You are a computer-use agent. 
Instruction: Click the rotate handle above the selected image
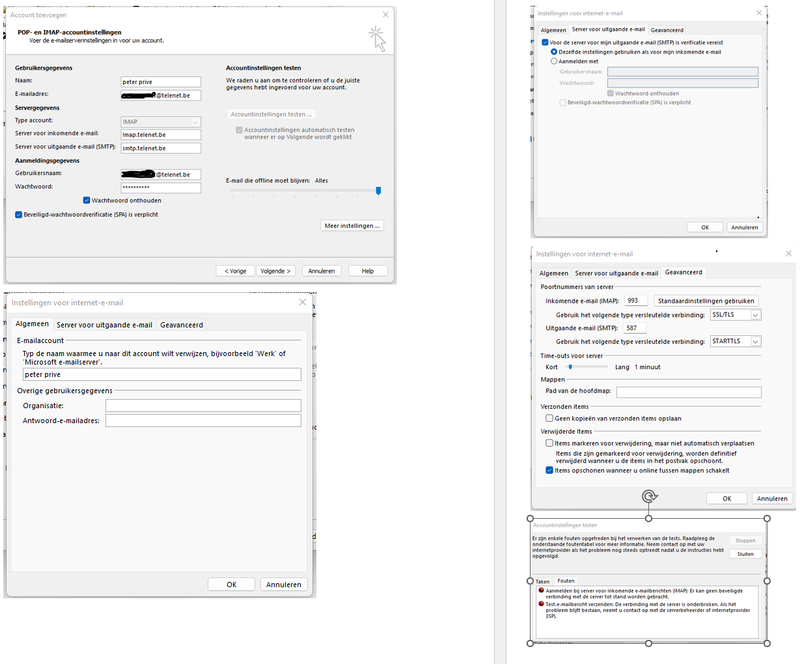click(649, 496)
